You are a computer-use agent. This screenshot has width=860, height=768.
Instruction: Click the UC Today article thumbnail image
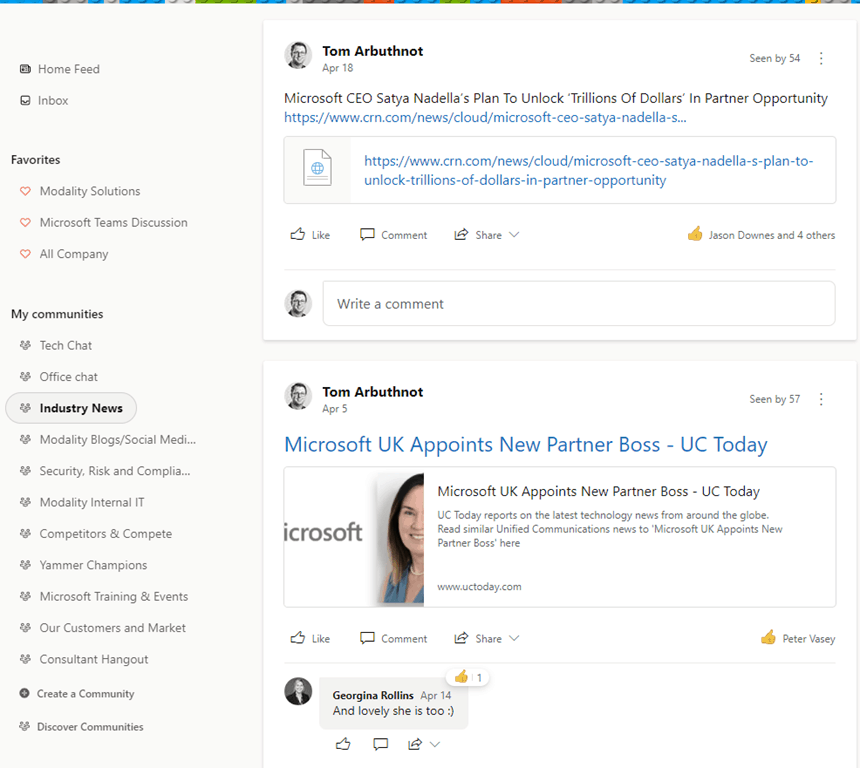354,537
